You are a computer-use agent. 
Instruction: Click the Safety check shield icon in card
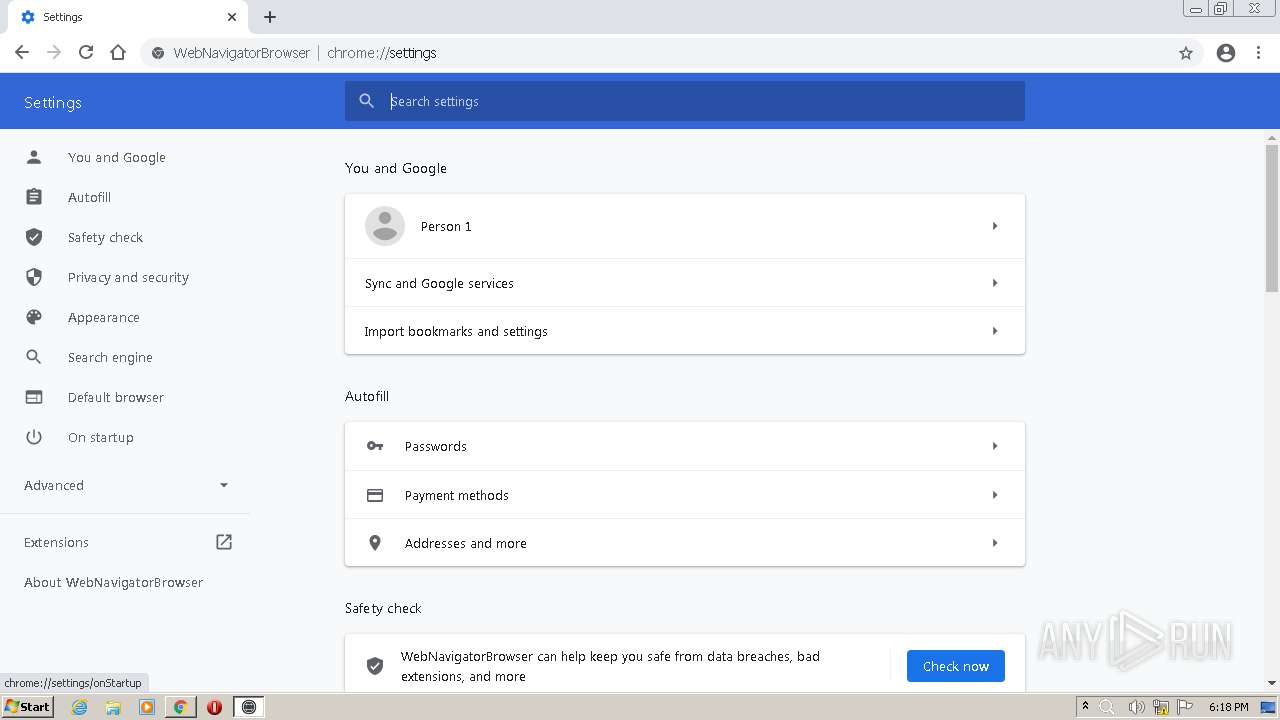(375, 666)
